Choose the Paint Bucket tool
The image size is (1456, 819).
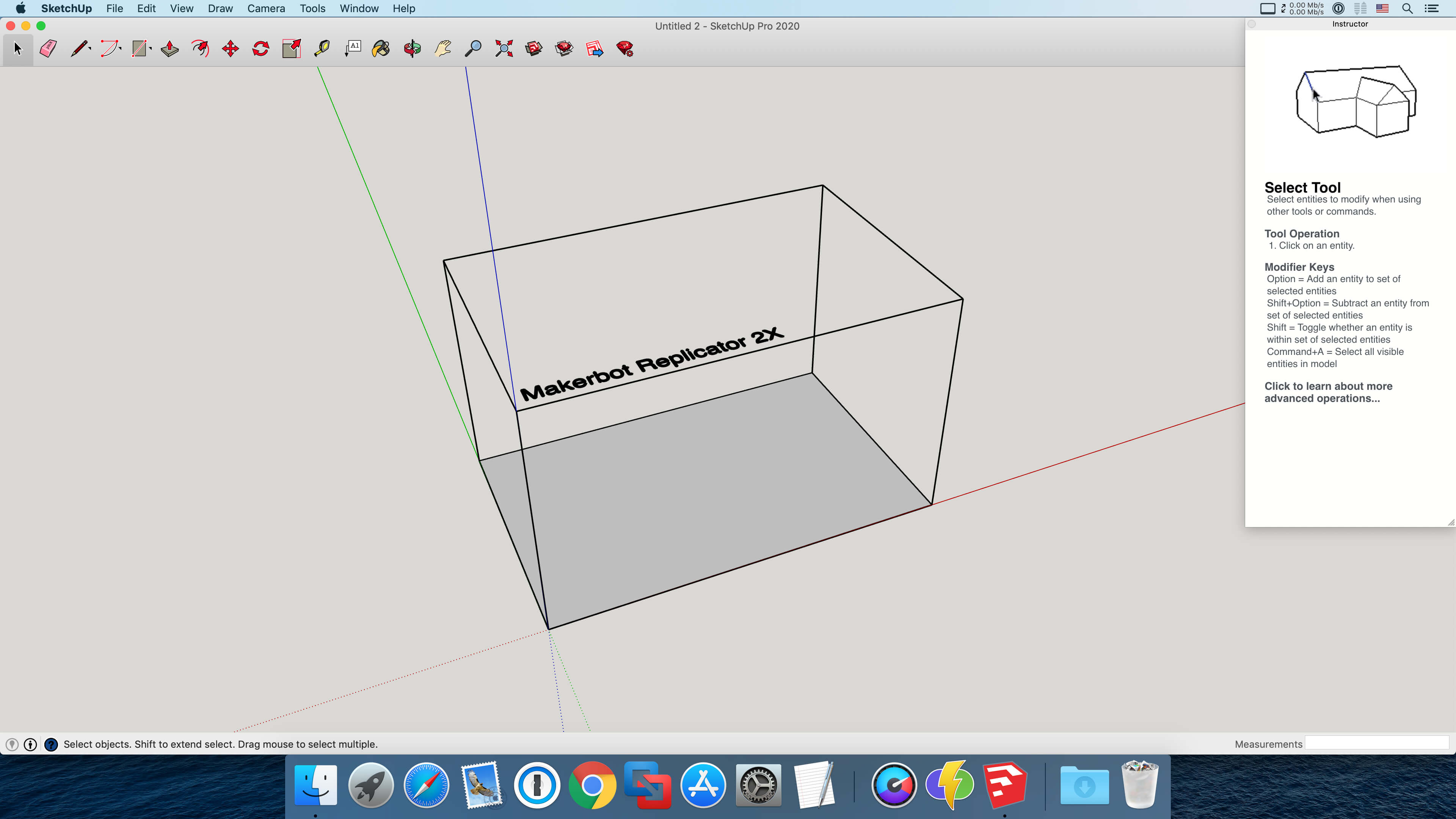click(381, 49)
